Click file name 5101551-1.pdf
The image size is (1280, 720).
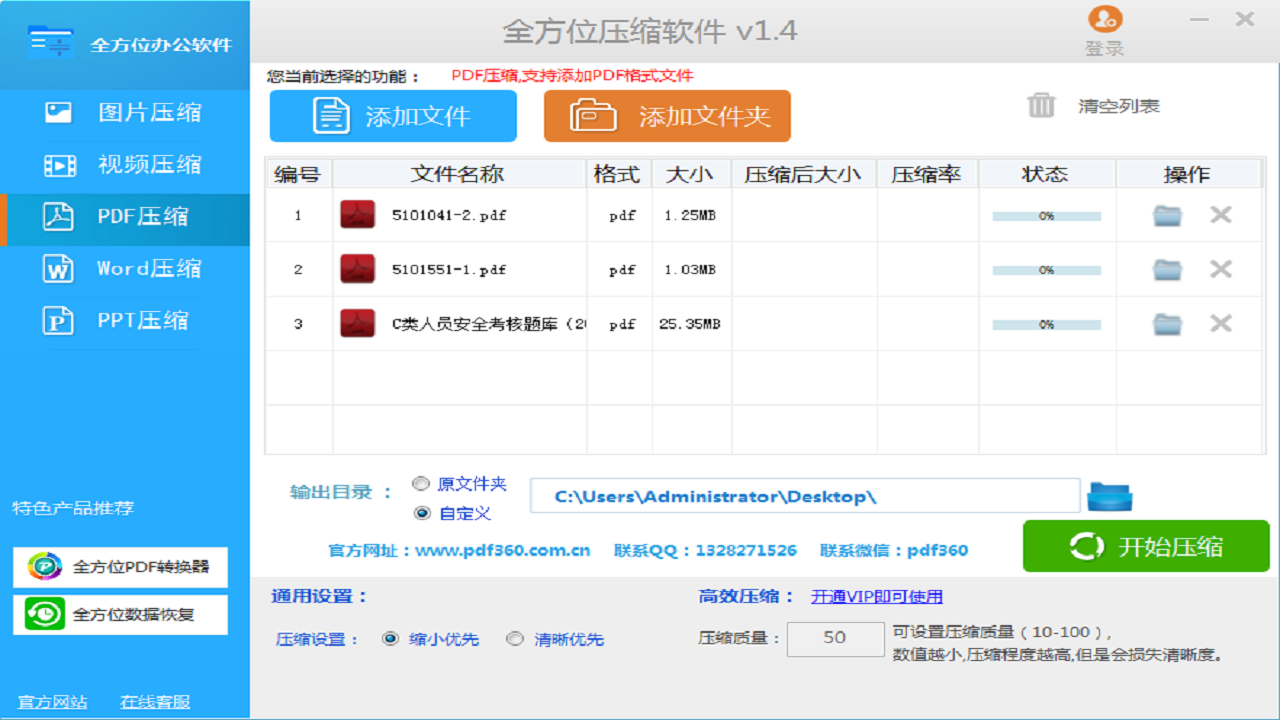pyautogui.click(x=449, y=269)
